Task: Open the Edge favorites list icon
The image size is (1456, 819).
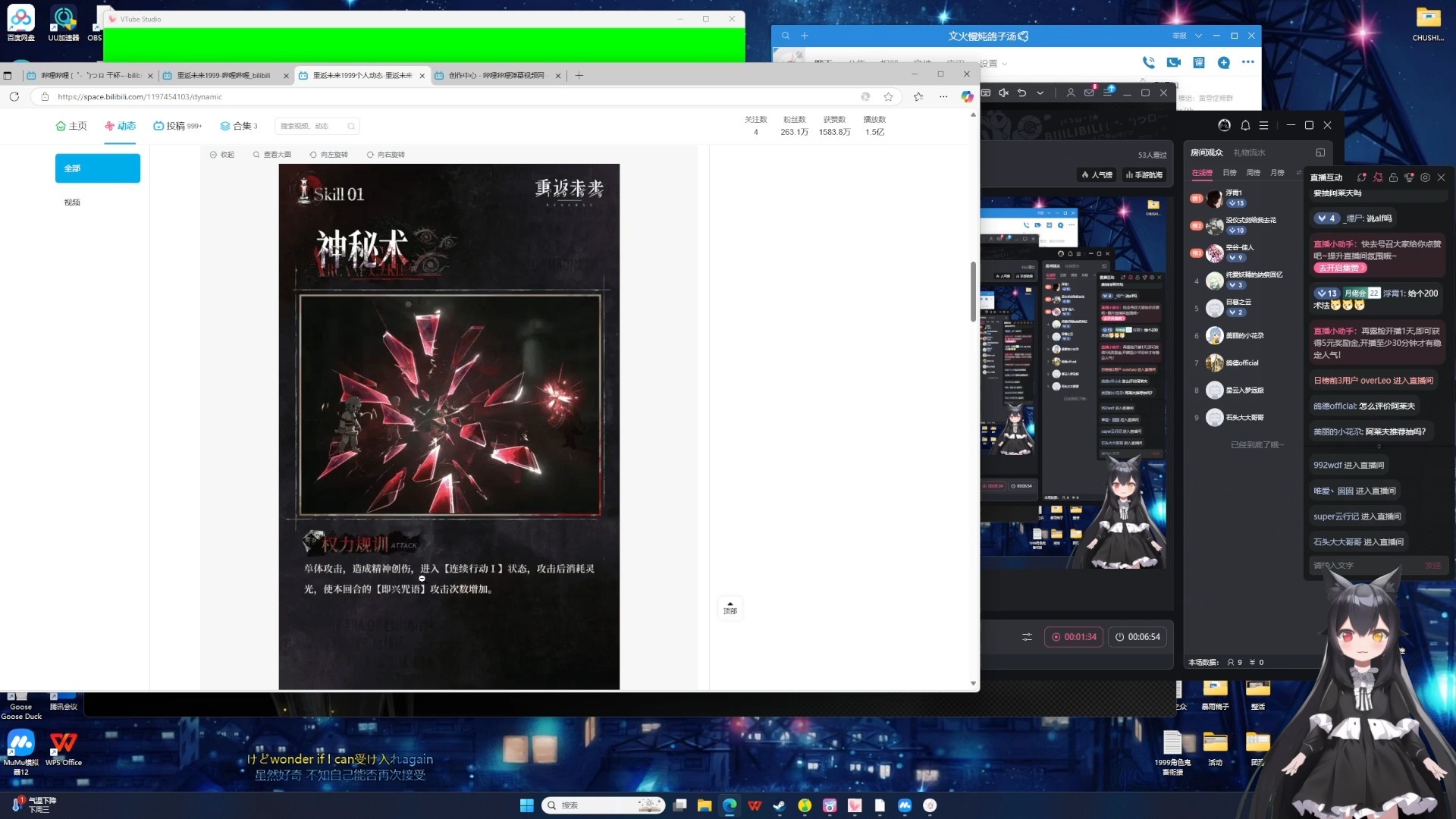Action: point(918,96)
